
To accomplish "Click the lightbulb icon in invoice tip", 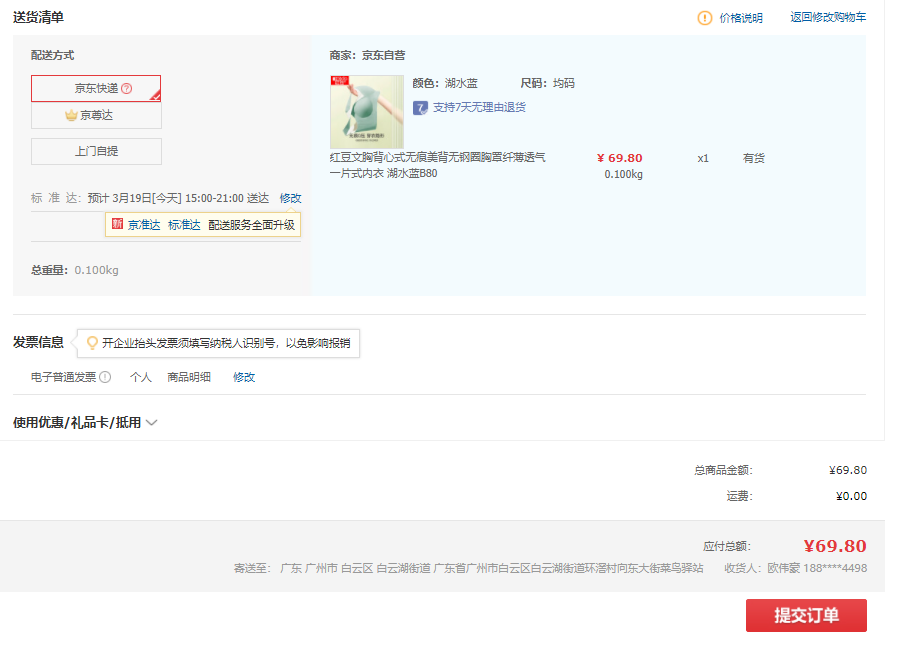I will (92, 343).
